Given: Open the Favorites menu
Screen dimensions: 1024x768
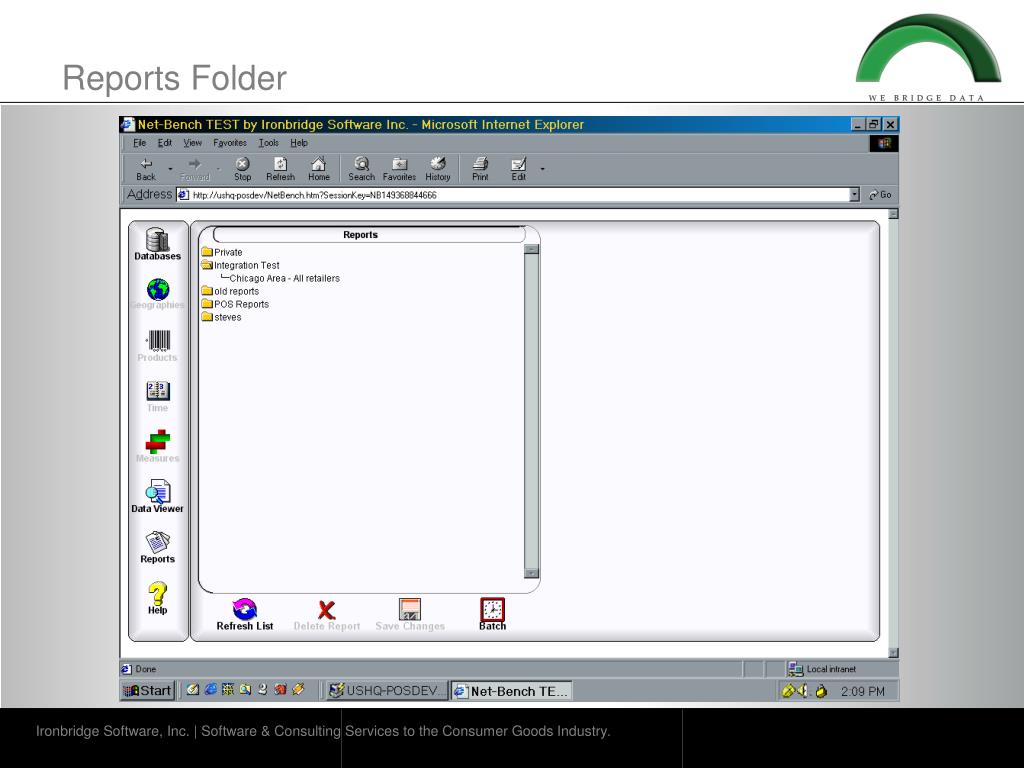Looking at the screenshot, I should point(230,143).
